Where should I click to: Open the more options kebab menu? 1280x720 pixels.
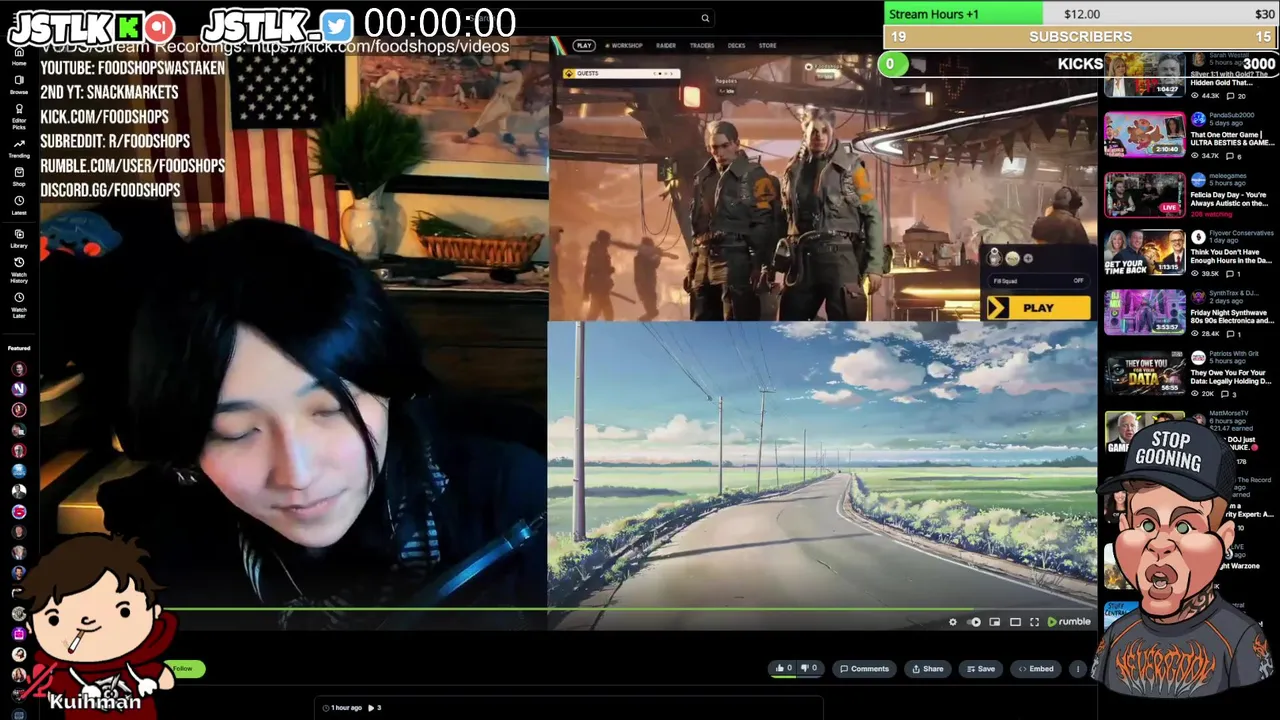pos(1077,668)
